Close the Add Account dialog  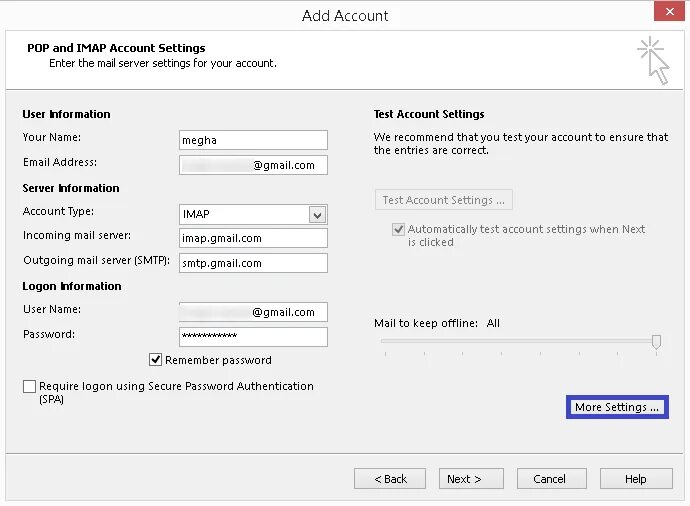click(669, 13)
